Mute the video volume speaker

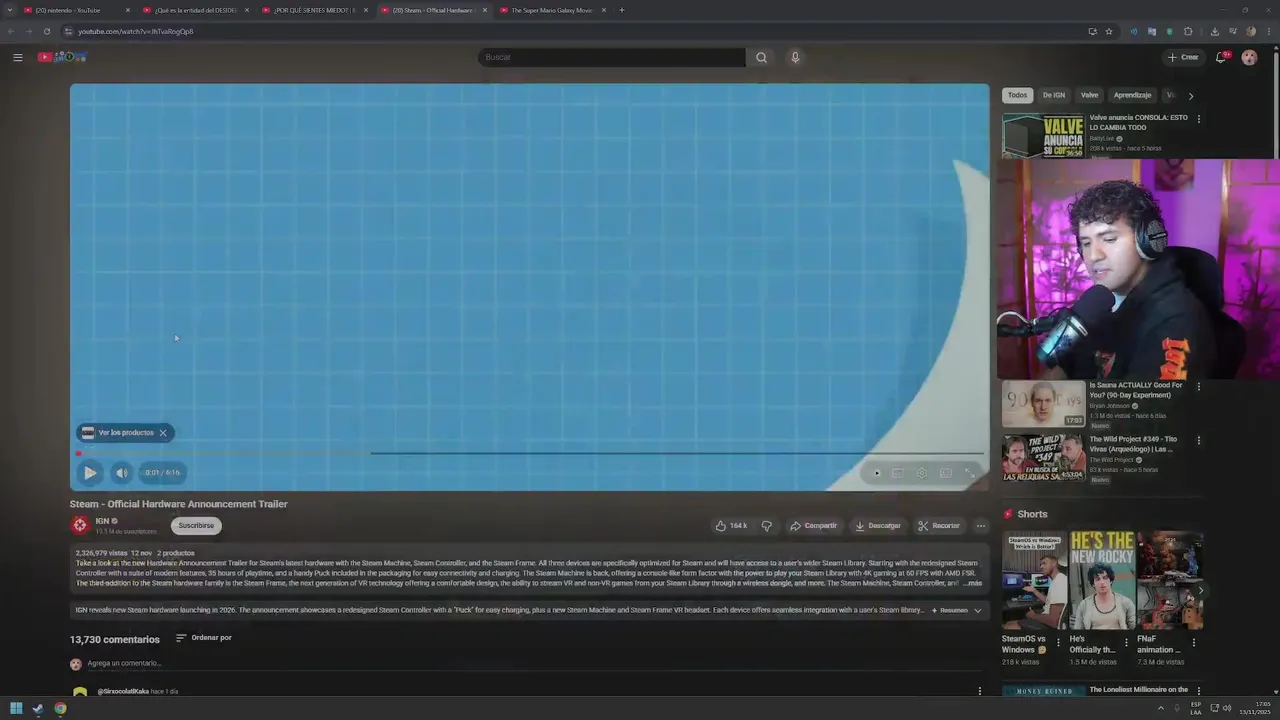coord(121,473)
